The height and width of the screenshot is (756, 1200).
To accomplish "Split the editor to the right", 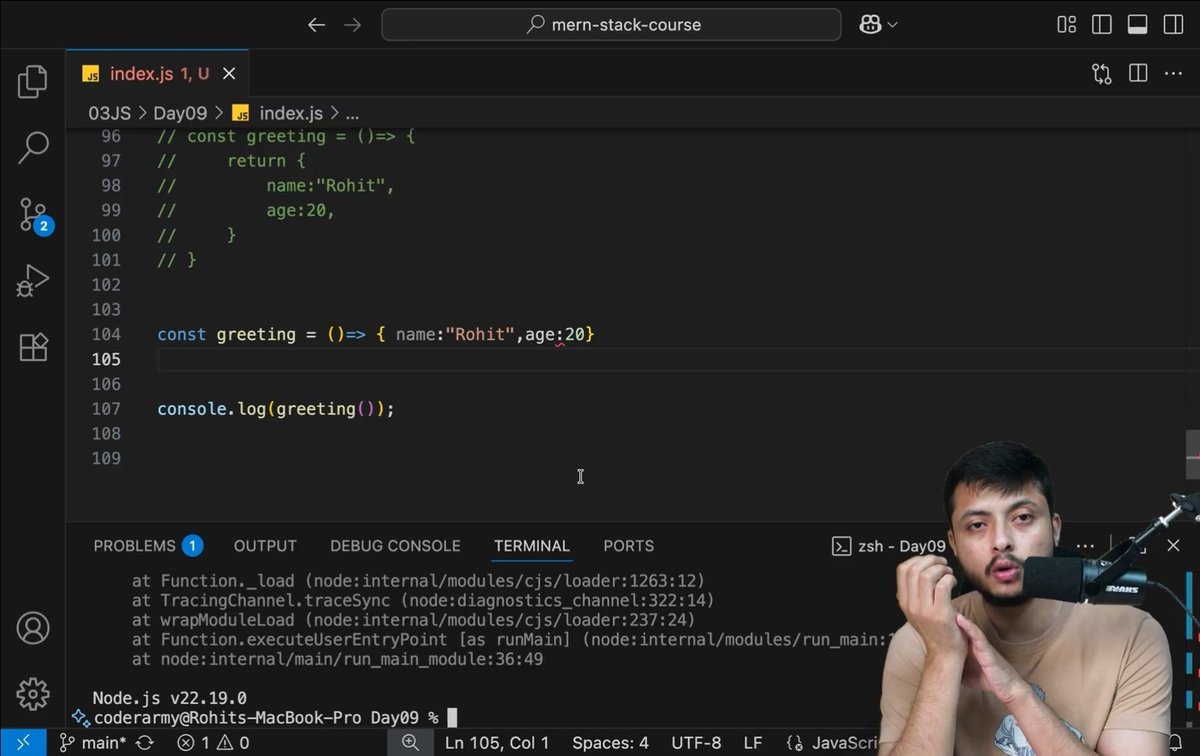I will [x=1138, y=73].
